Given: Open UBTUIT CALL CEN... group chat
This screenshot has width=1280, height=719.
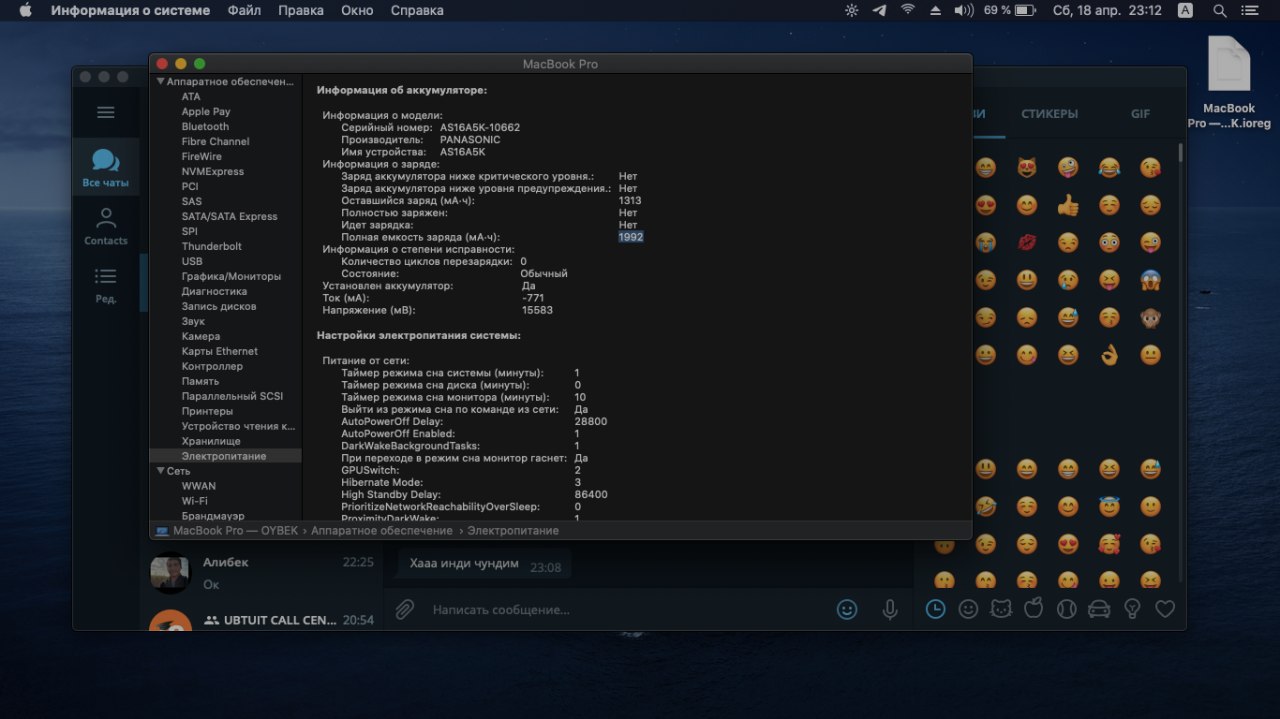Looking at the screenshot, I should [x=261, y=619].
